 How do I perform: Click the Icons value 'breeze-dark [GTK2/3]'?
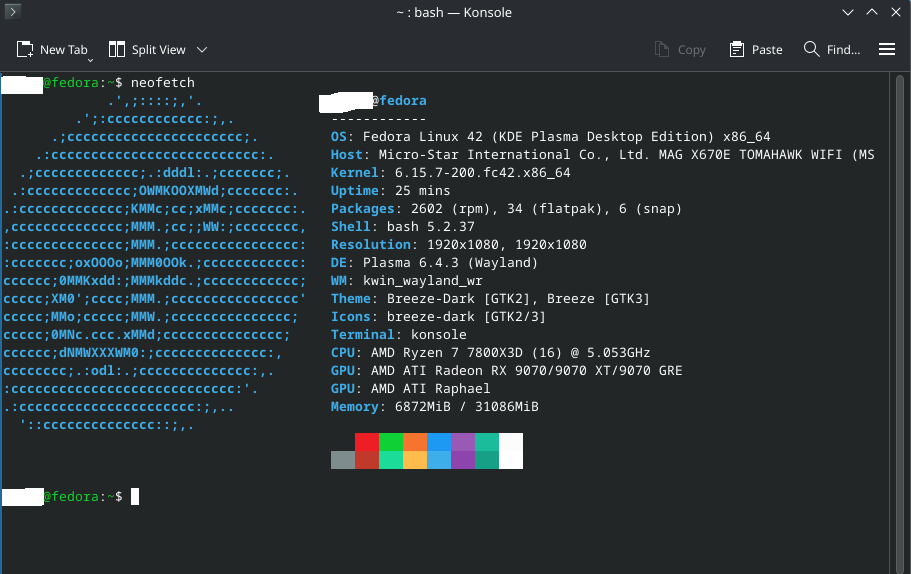tap(467, 317)
